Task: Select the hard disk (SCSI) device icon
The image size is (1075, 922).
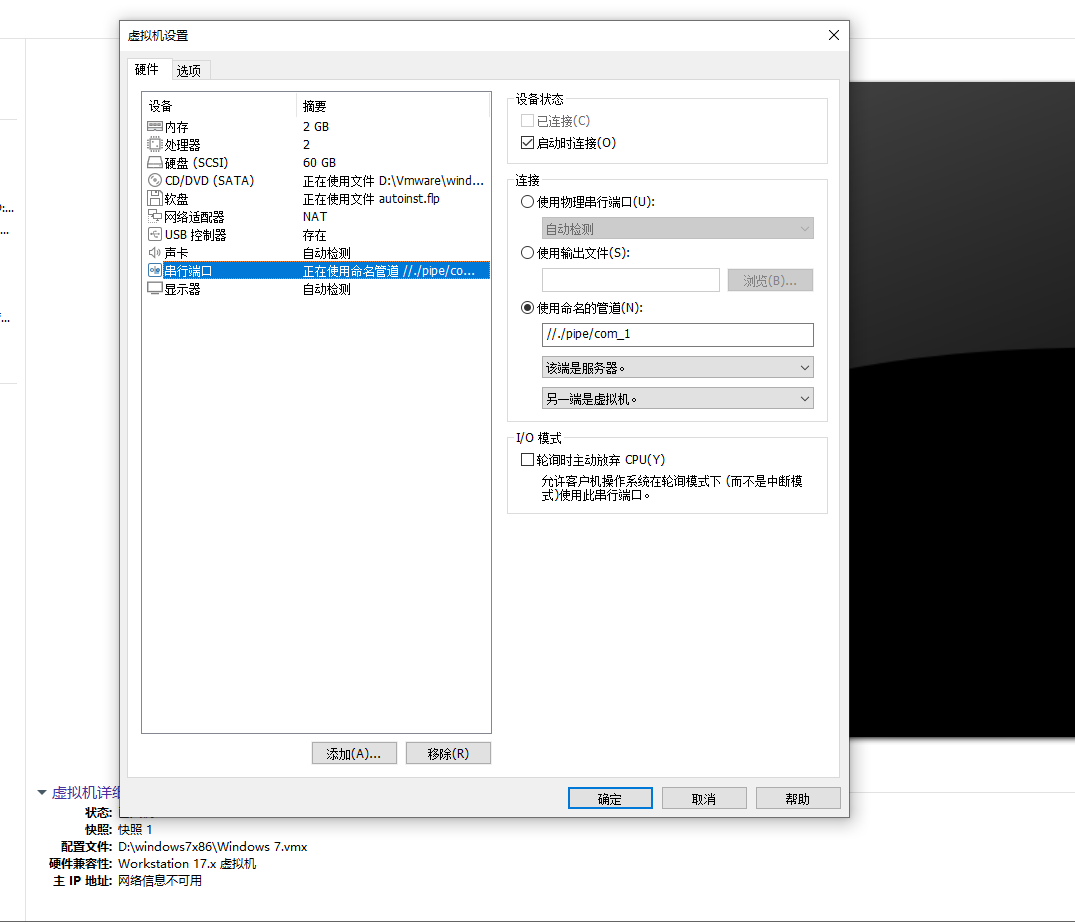Action: coord(155,163)
